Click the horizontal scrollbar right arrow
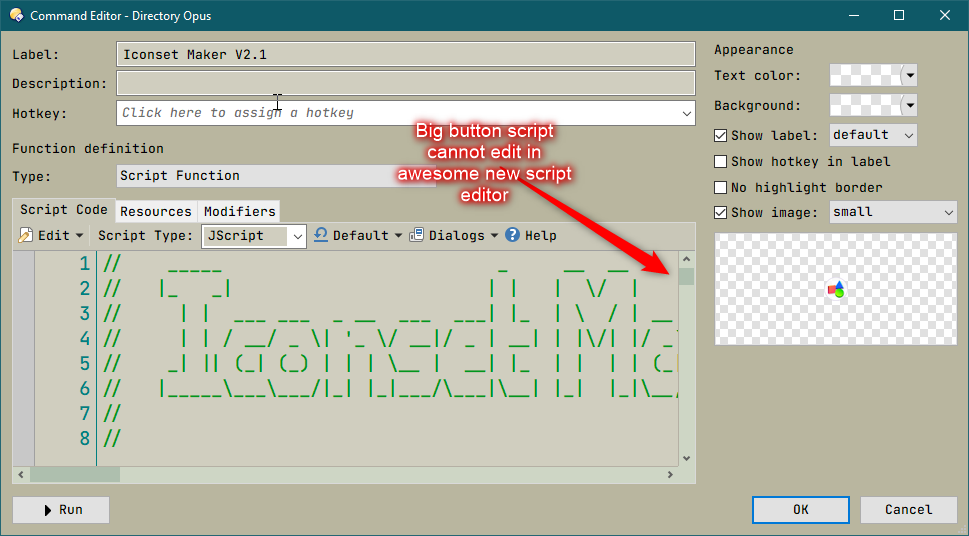The height and width of the screenshot is (536, 969). pyautogui.click(x=670, y=475)
